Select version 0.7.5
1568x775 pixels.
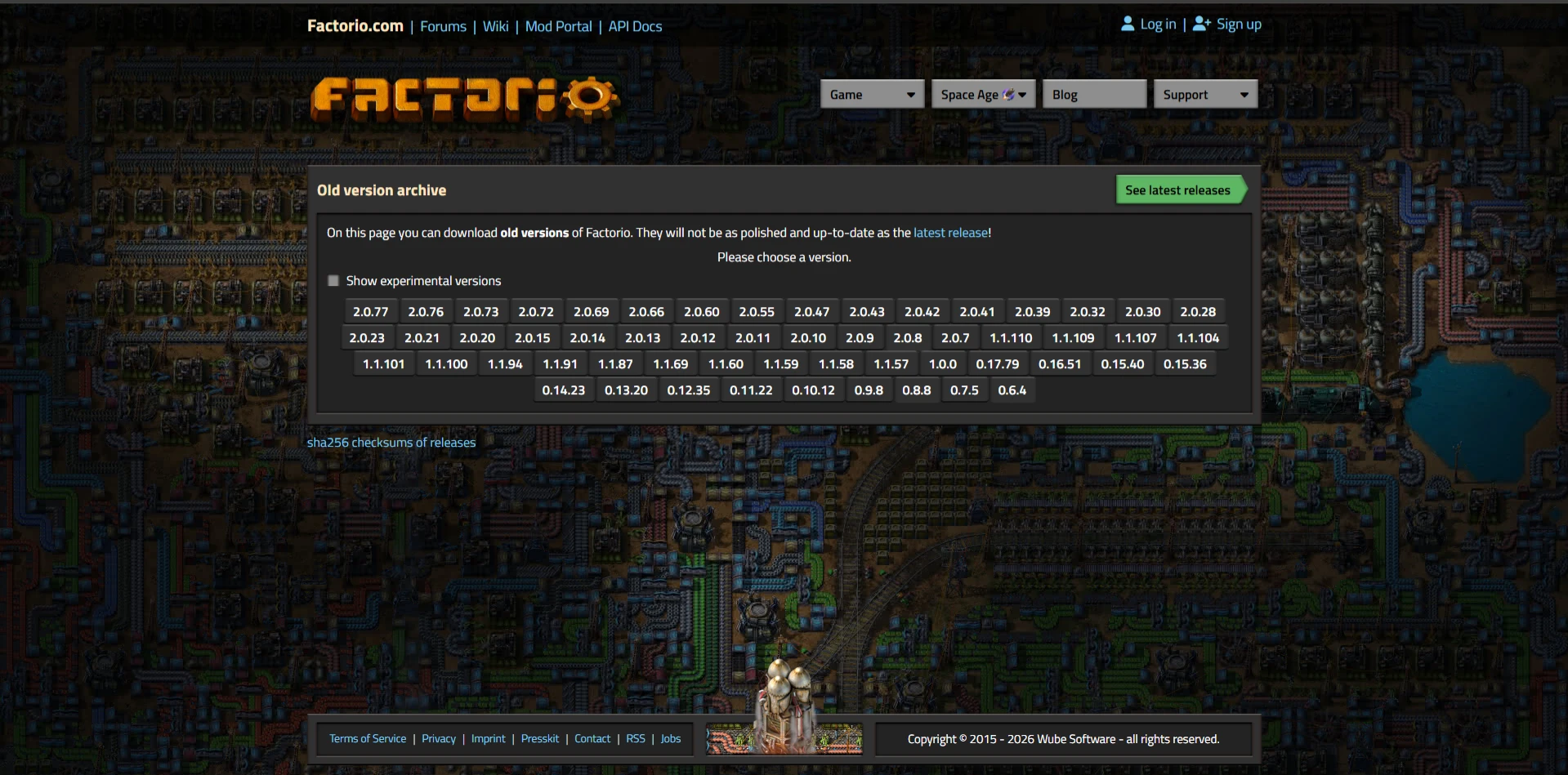964,390
